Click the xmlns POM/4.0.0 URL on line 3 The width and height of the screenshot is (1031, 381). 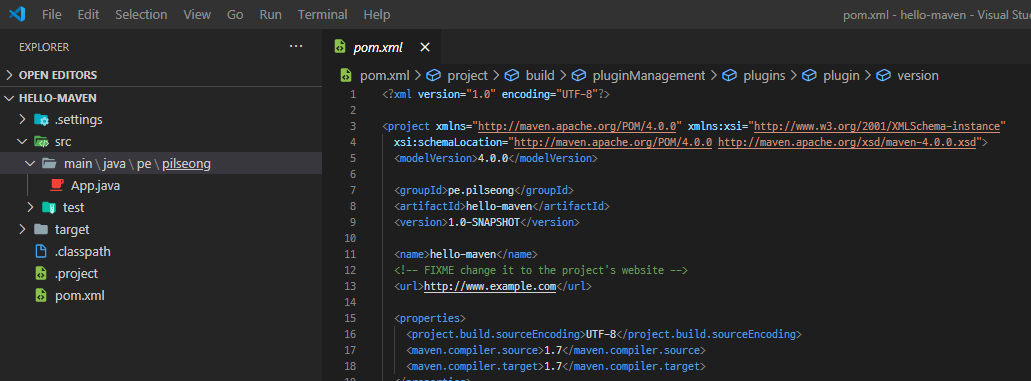click(577, 126)
